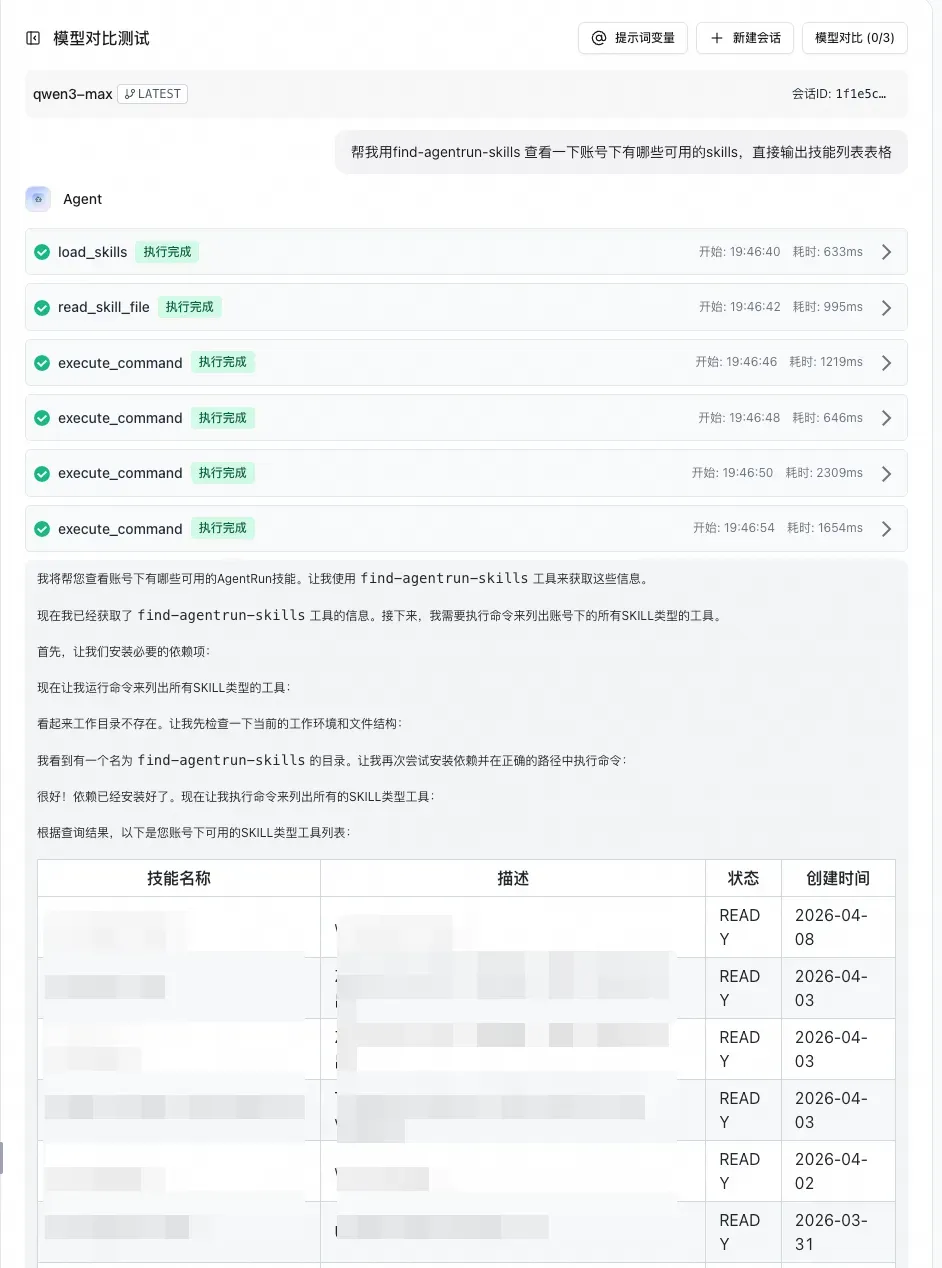This screenshot has width=942, height=1268.
Task: Expand execute_command started at 19:46:54
Action: [886, 528]
